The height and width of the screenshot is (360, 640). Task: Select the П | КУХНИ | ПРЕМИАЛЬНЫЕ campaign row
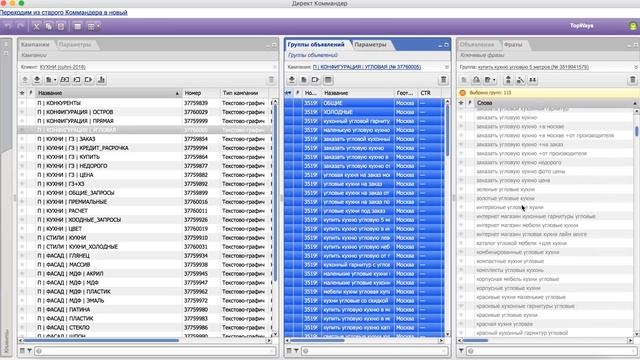pyautogui.click(x=145, y=202)
